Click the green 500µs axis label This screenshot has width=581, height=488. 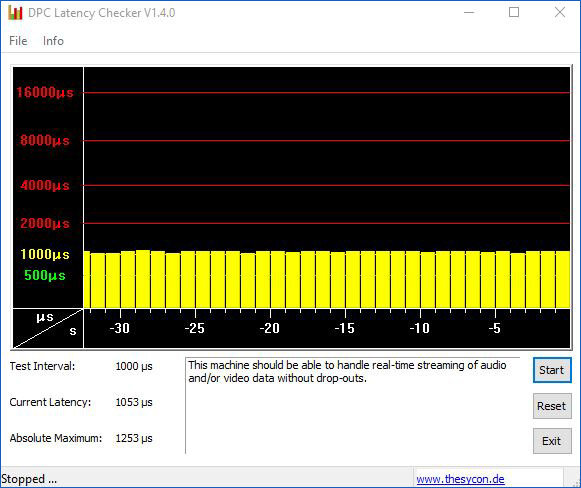45,275
